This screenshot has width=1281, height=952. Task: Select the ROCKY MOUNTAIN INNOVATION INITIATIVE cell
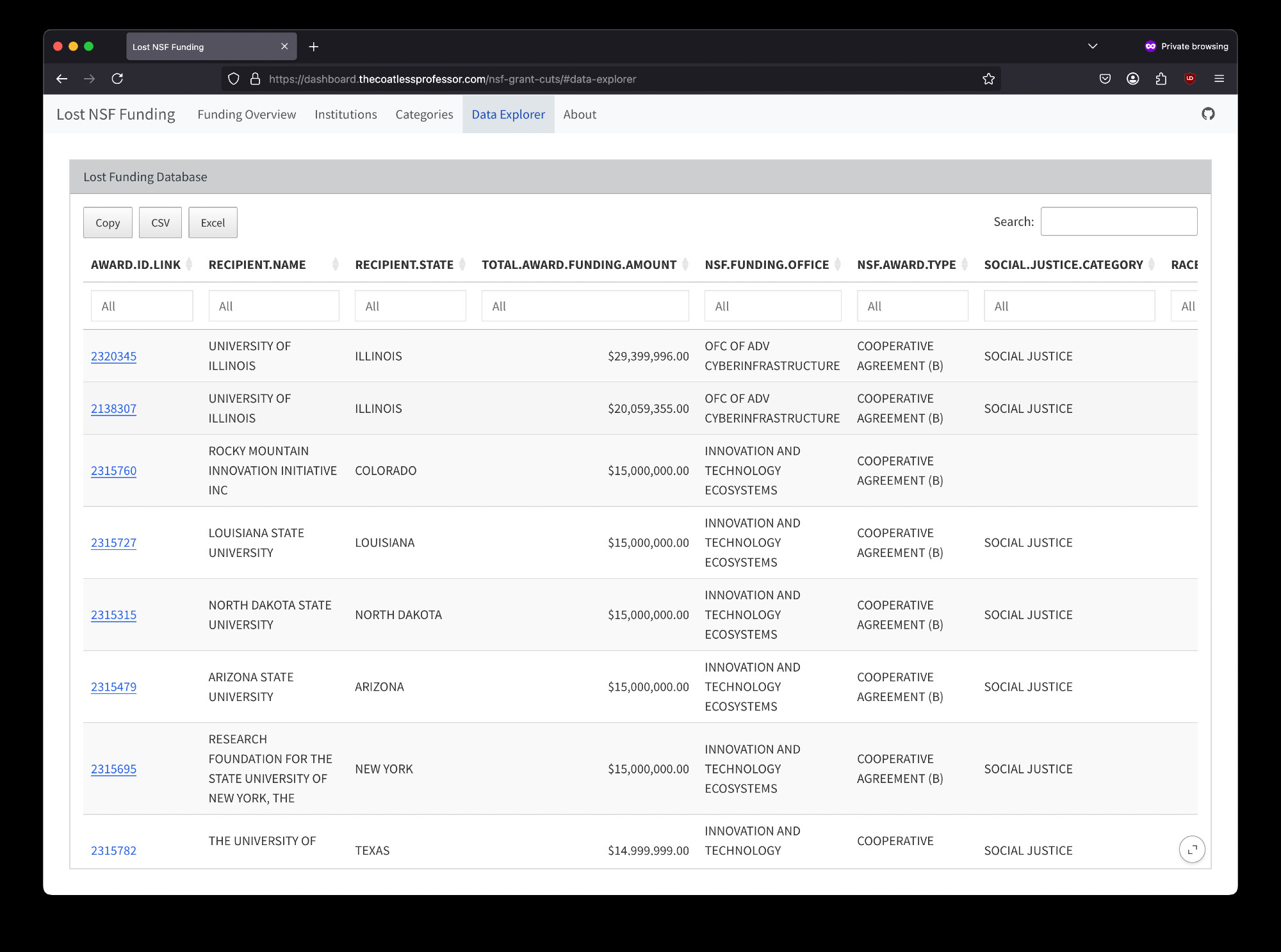click(273, 471)
